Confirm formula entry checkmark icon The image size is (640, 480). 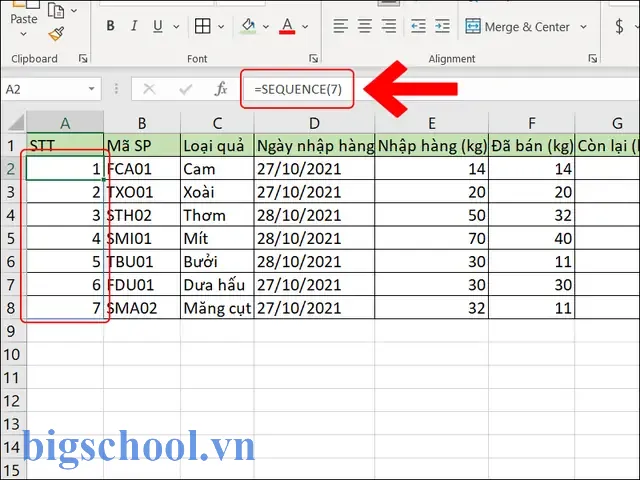click(x=186, y=89)
